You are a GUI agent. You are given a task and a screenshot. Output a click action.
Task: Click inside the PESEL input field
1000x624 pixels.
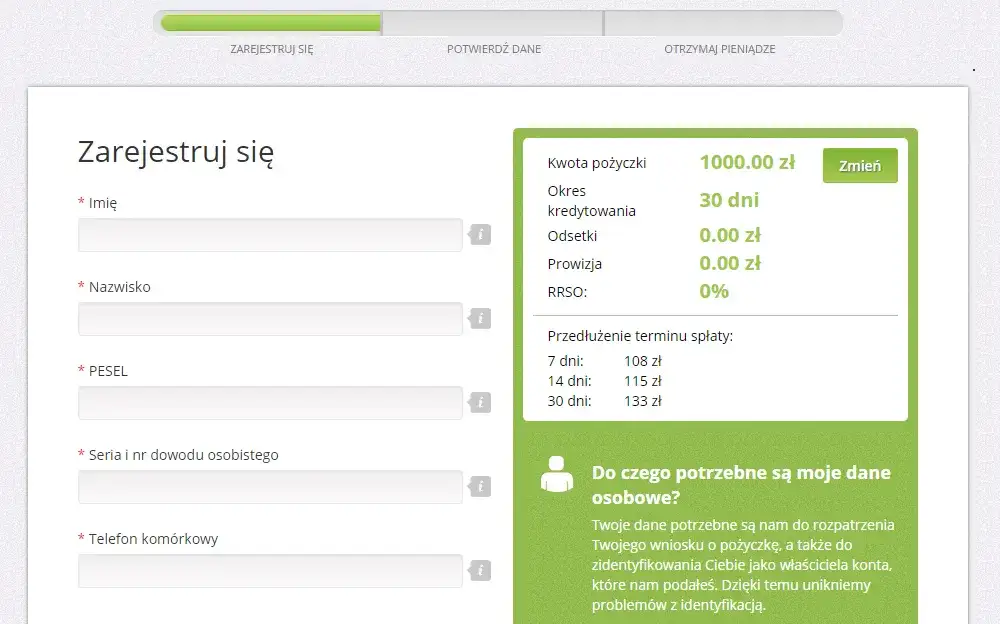270,402
